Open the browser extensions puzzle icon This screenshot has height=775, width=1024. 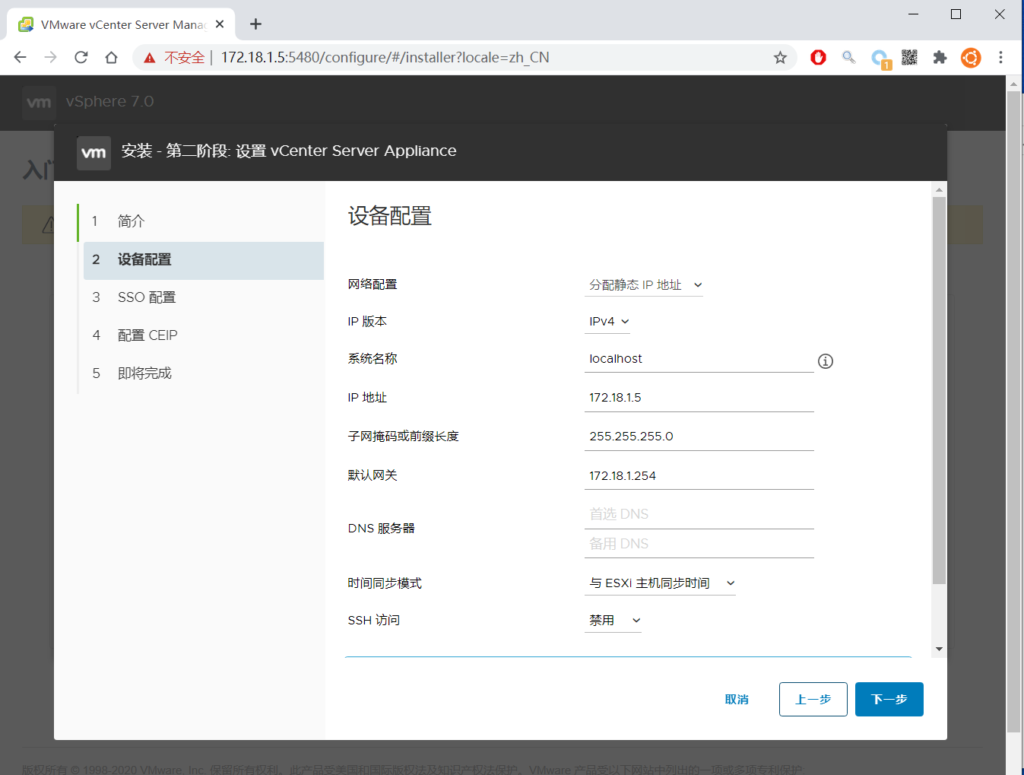click(939, 58)
